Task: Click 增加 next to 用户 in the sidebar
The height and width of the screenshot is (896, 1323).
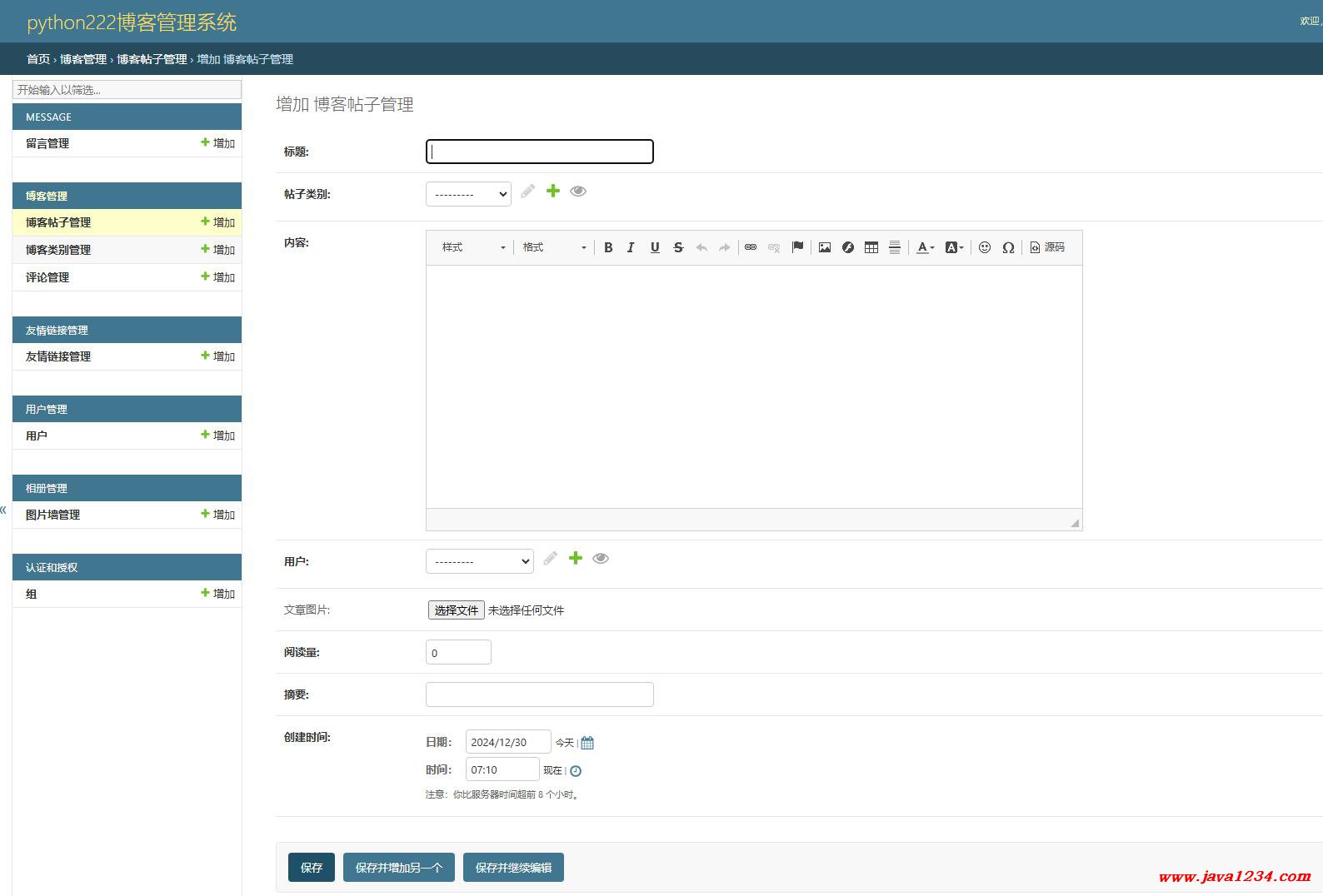Action: [218, 436]
